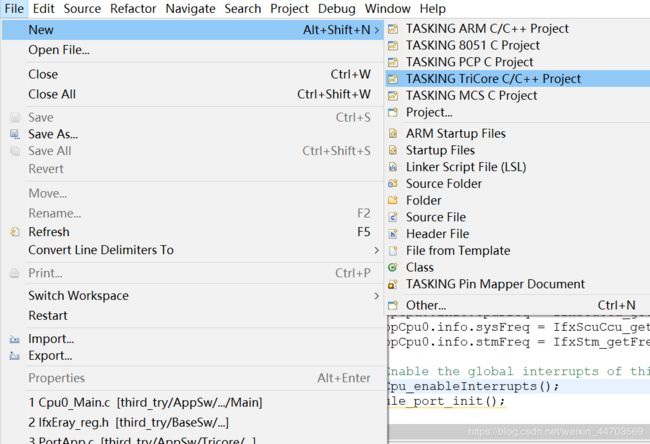Select Linker Script File (LSL) entry
This screenshot has height=444, width=650.
(518, 167)
